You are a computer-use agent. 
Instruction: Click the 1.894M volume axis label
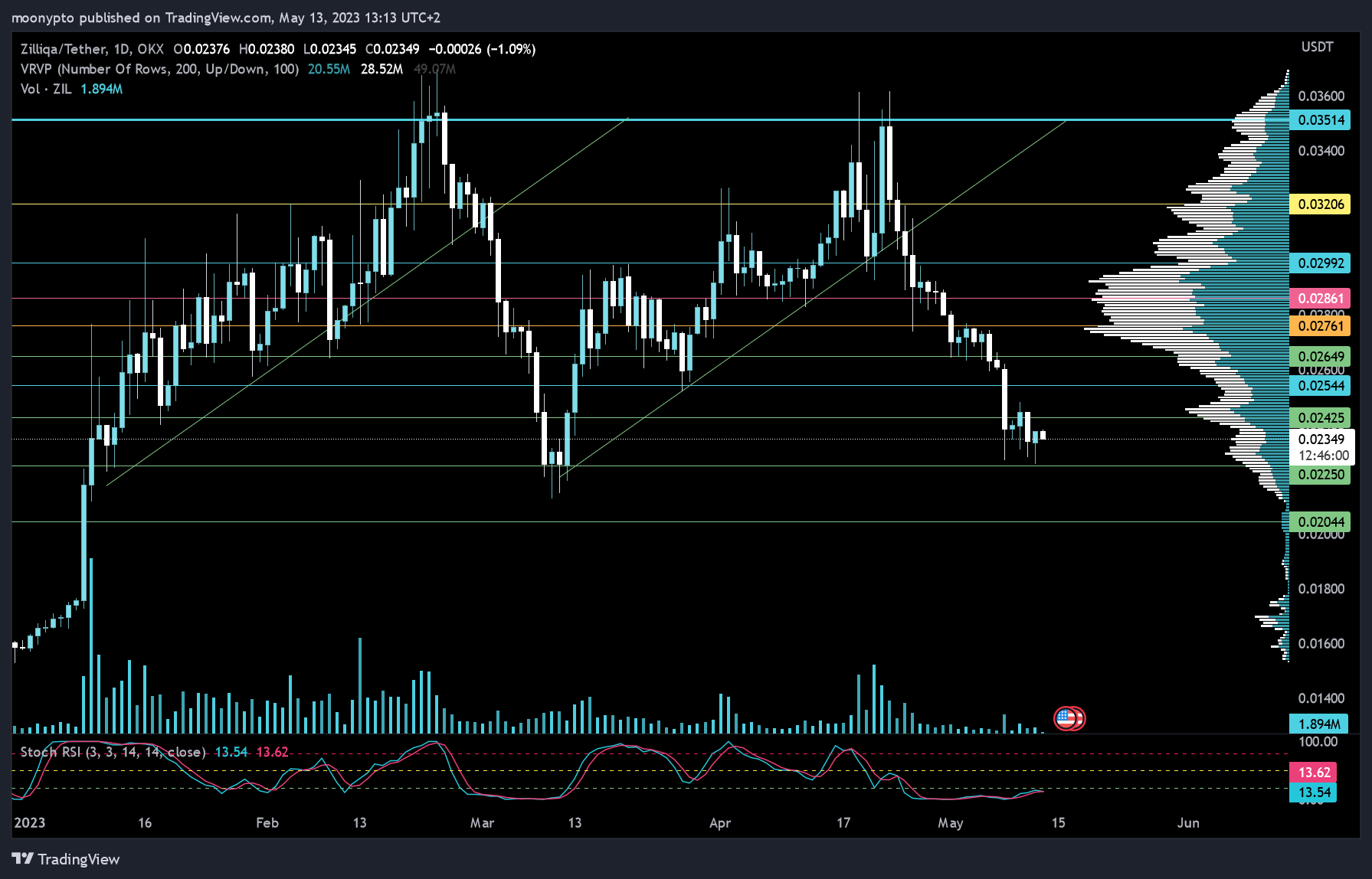(x=1319, y=724)
